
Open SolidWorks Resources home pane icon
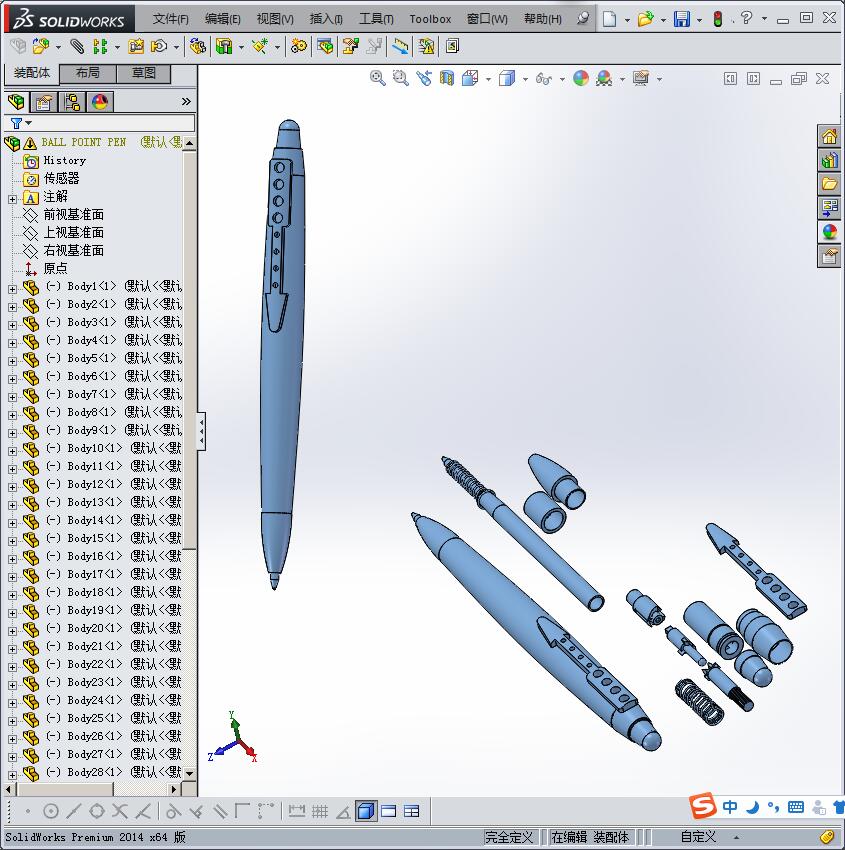(829, 137)
